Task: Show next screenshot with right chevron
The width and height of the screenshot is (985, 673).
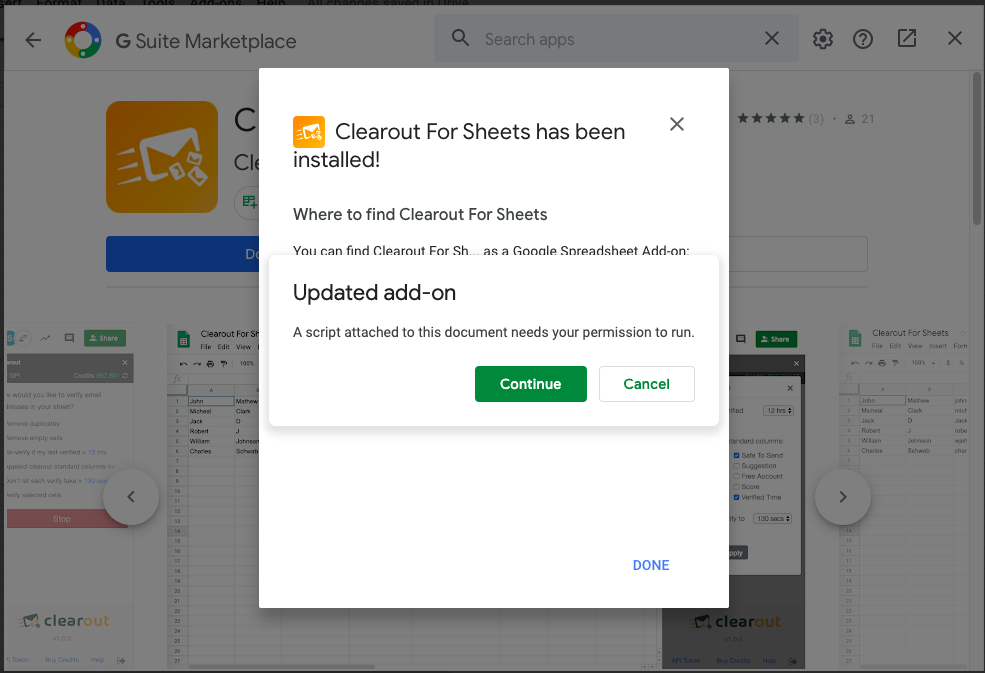Action: [x=842, y=497]
